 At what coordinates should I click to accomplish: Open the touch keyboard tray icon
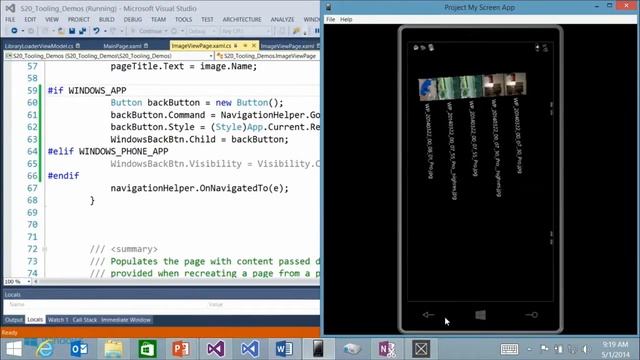tap(509, 349)
